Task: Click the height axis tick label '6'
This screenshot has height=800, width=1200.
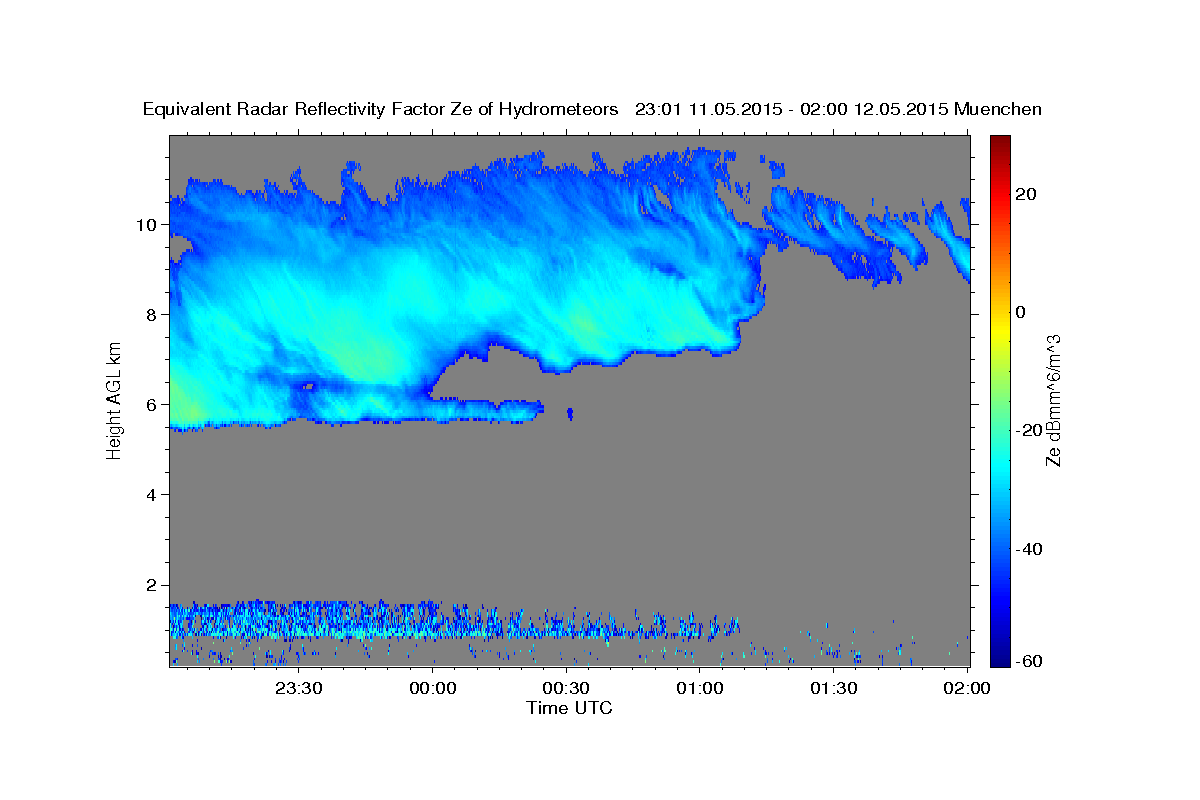Action: click(x=151, y=405)
